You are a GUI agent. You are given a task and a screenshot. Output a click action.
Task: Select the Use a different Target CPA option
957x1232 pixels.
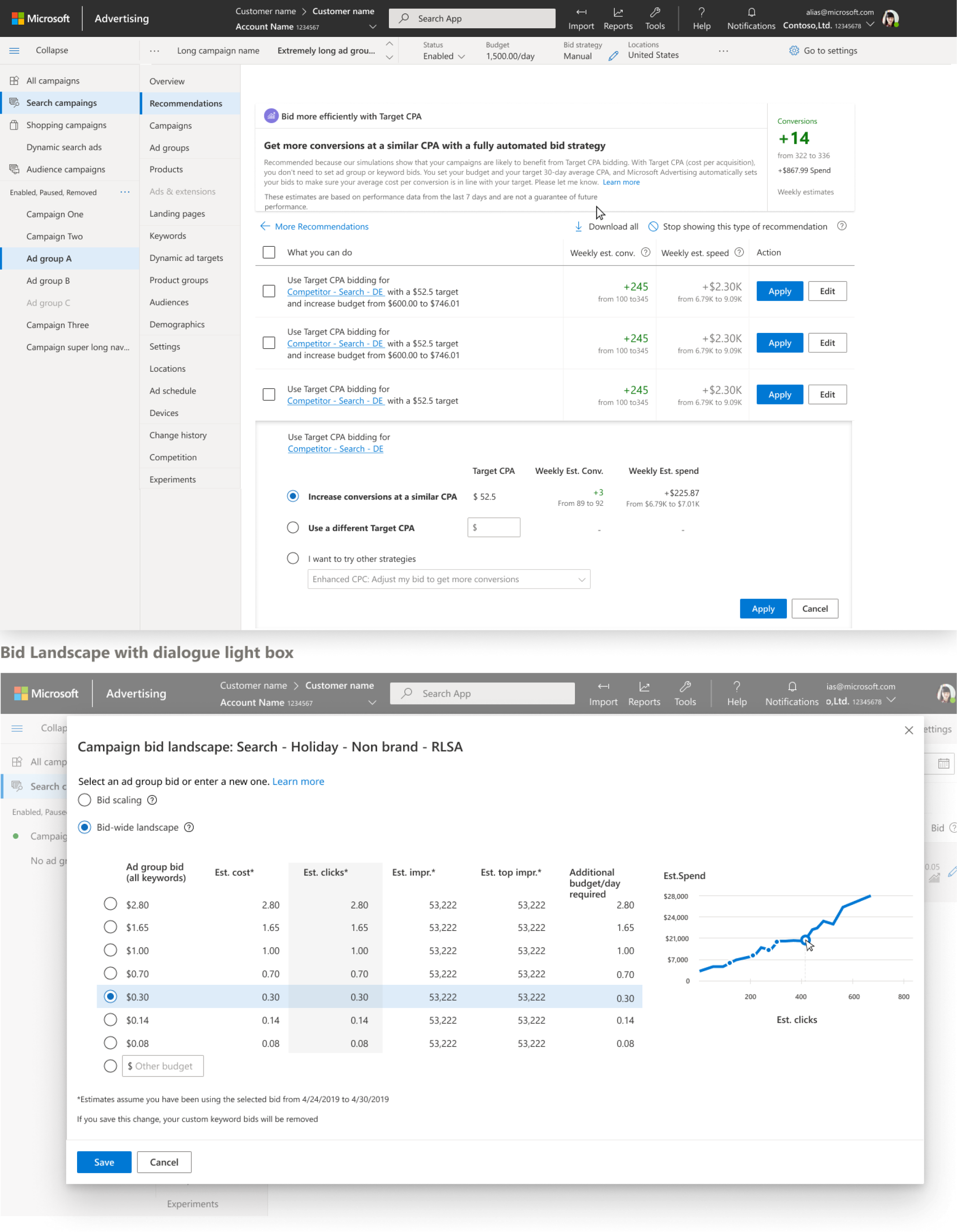293,528
